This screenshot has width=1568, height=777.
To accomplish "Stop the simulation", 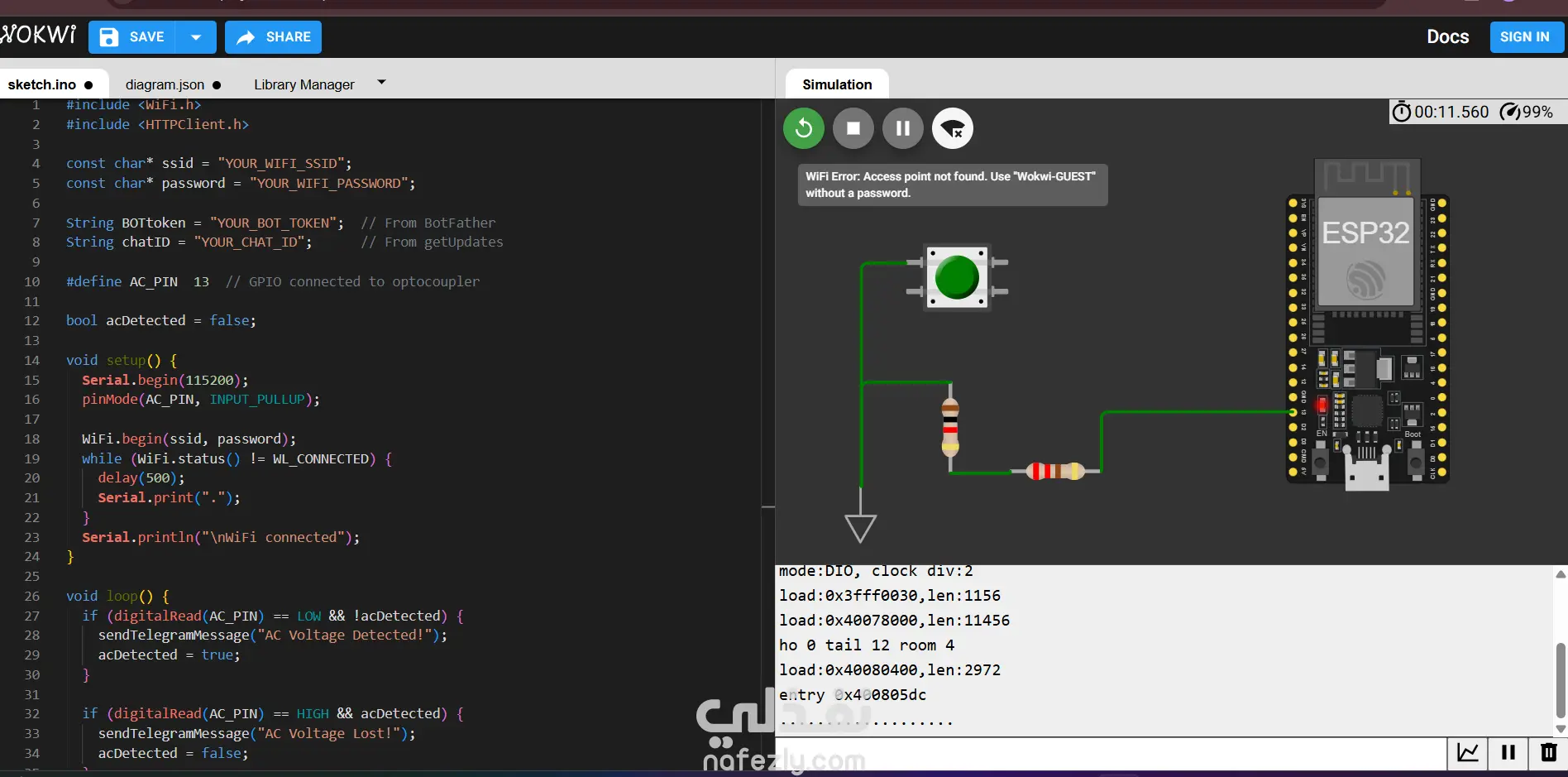I will coord(853,128).
